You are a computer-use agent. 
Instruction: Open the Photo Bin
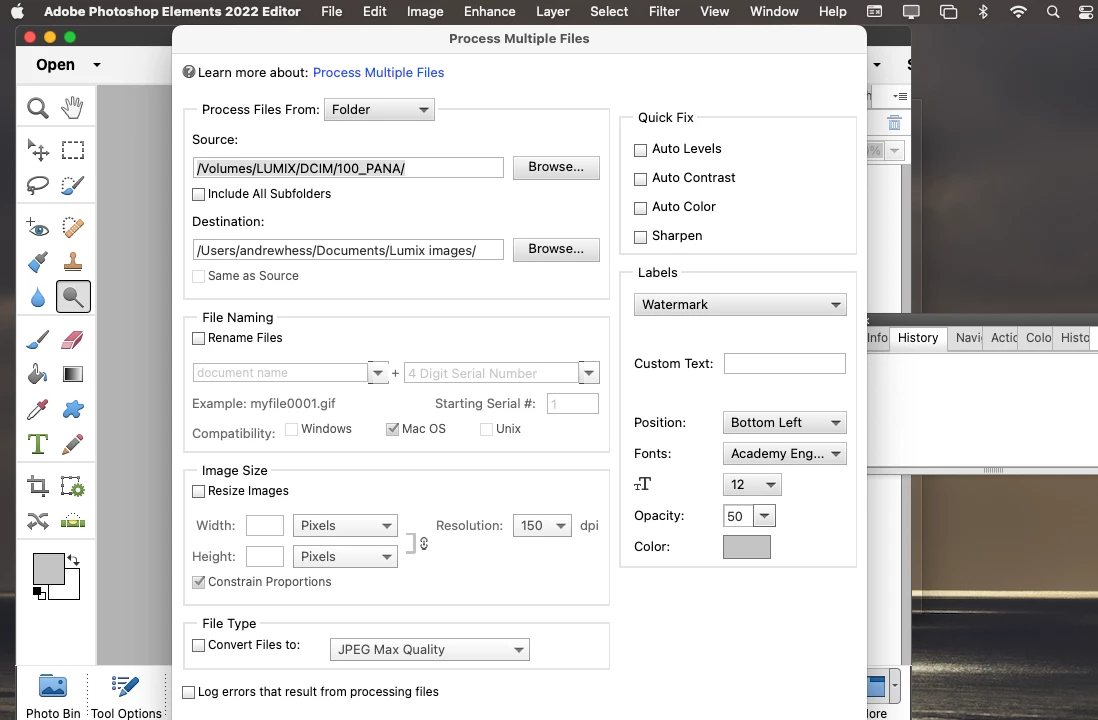(53, 697)
